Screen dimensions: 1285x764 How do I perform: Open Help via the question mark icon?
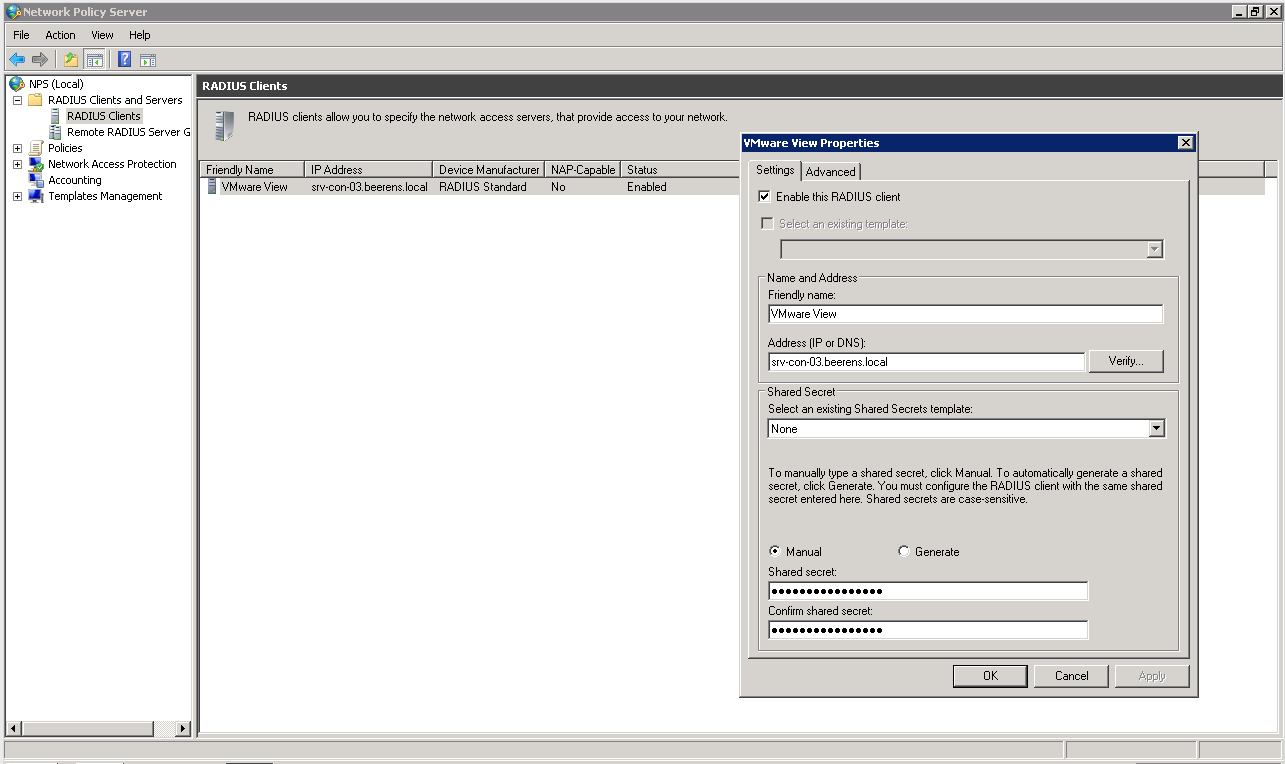[x=124, y=59]
